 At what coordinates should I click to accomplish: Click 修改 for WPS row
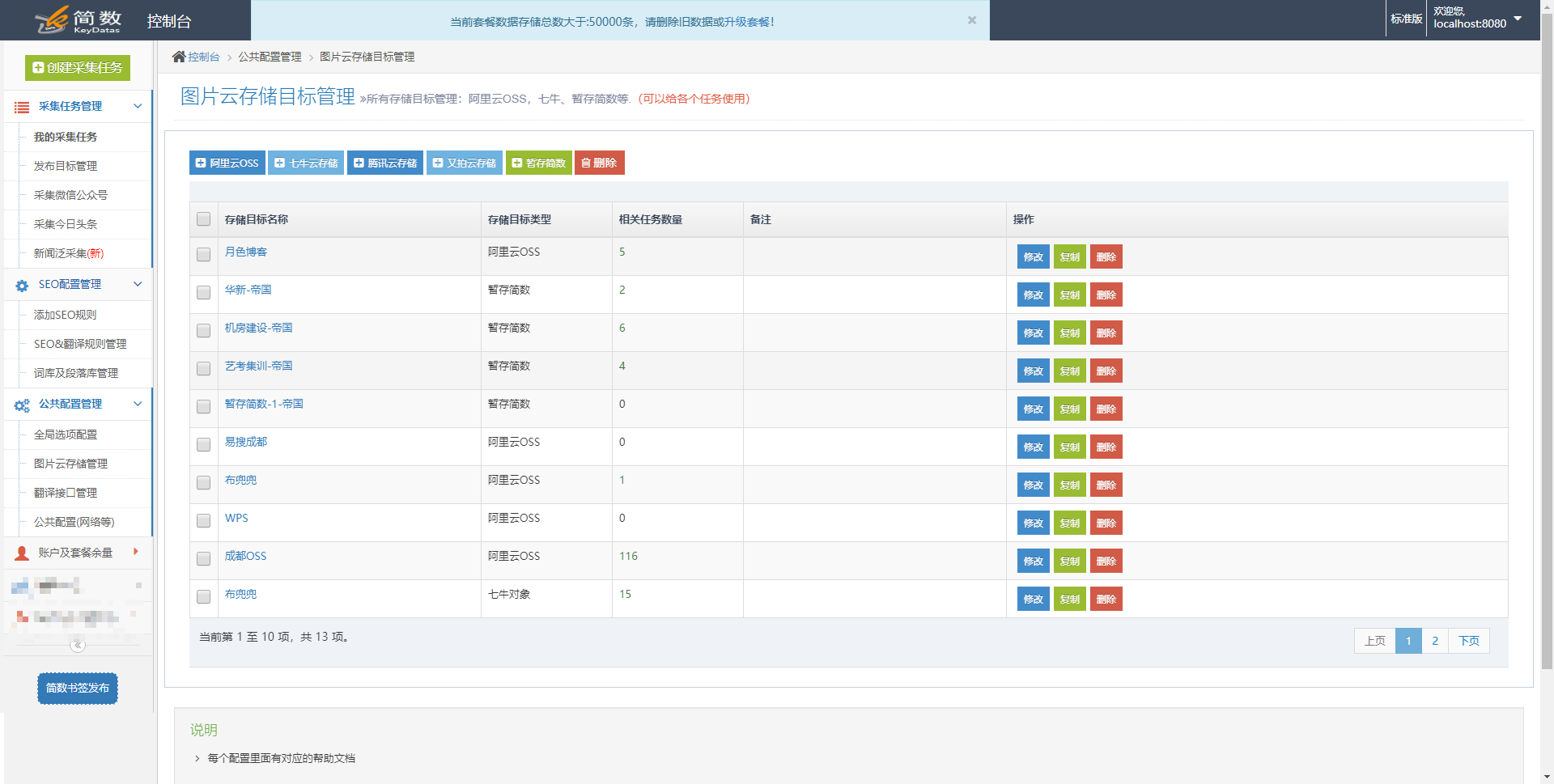tap(1034, 523)
